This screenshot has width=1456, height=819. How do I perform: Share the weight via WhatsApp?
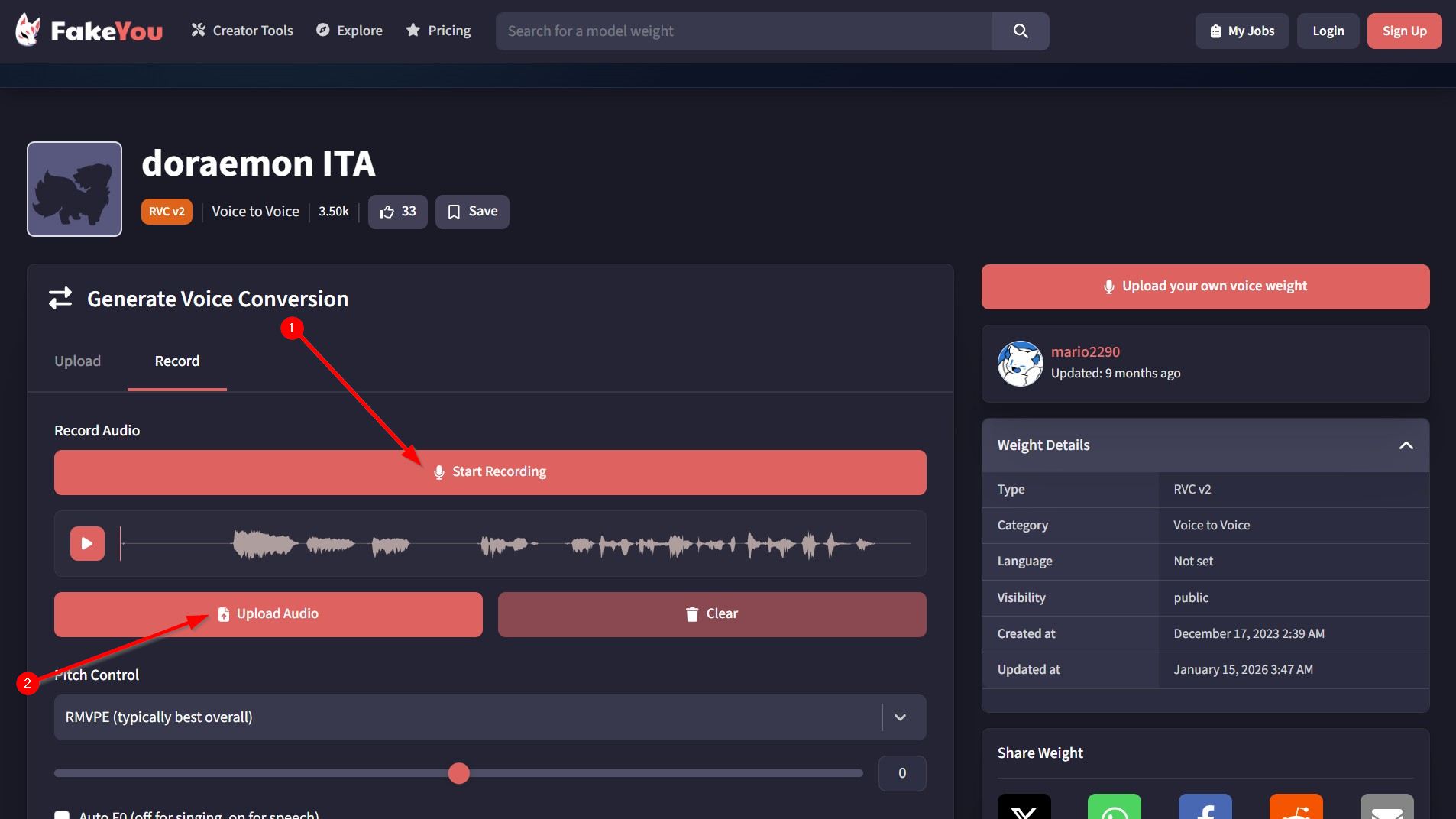click(x=1115, y=807)
